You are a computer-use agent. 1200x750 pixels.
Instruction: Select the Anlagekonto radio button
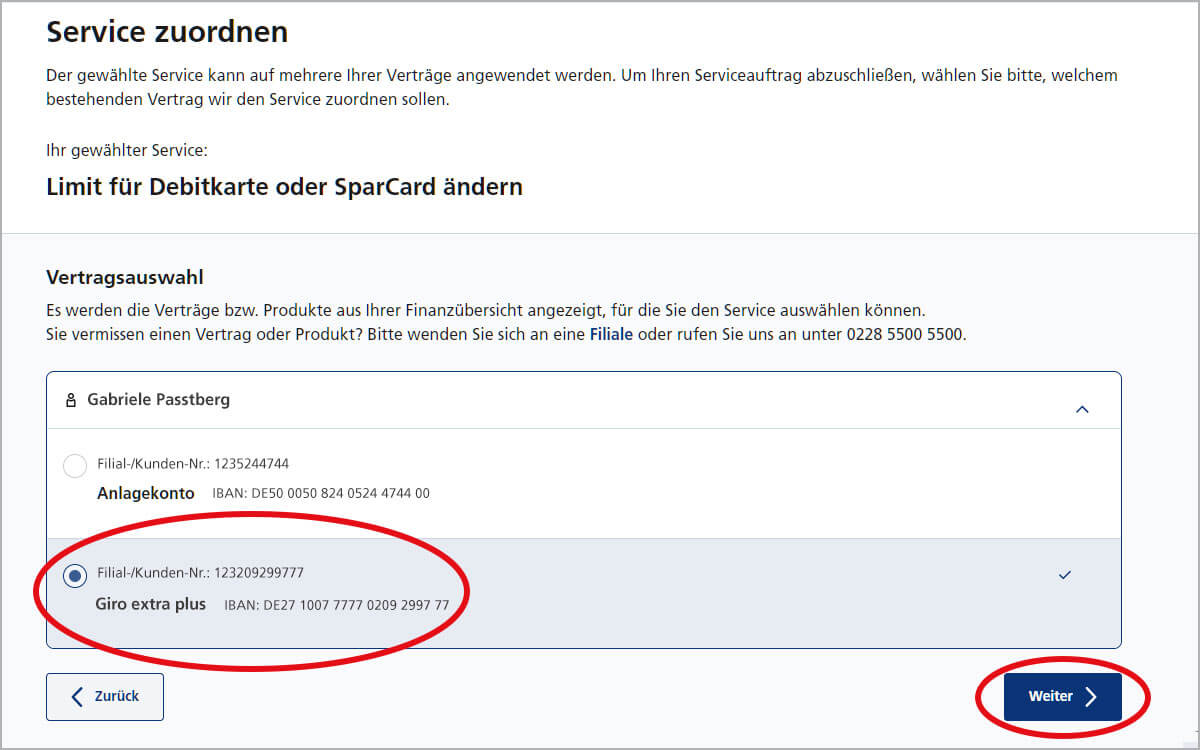tap(74, 465)
